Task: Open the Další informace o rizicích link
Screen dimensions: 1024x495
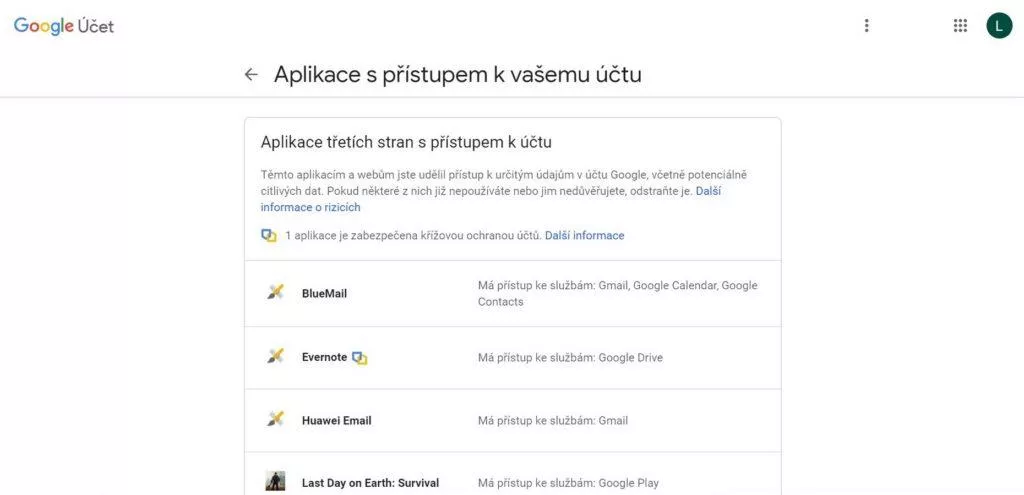Action: point(490,199)
